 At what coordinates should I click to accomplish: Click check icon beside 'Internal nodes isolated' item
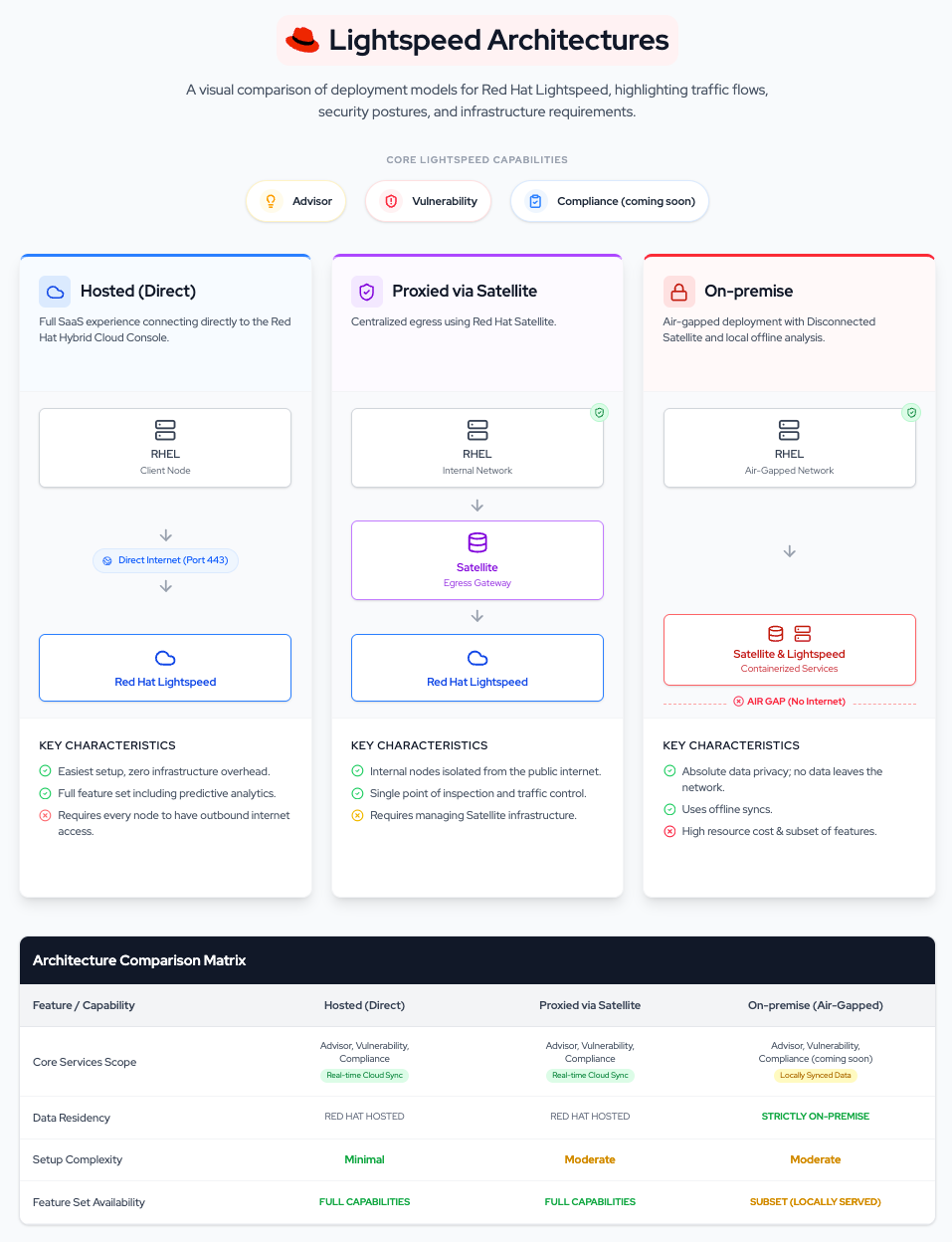coord(357,771)
